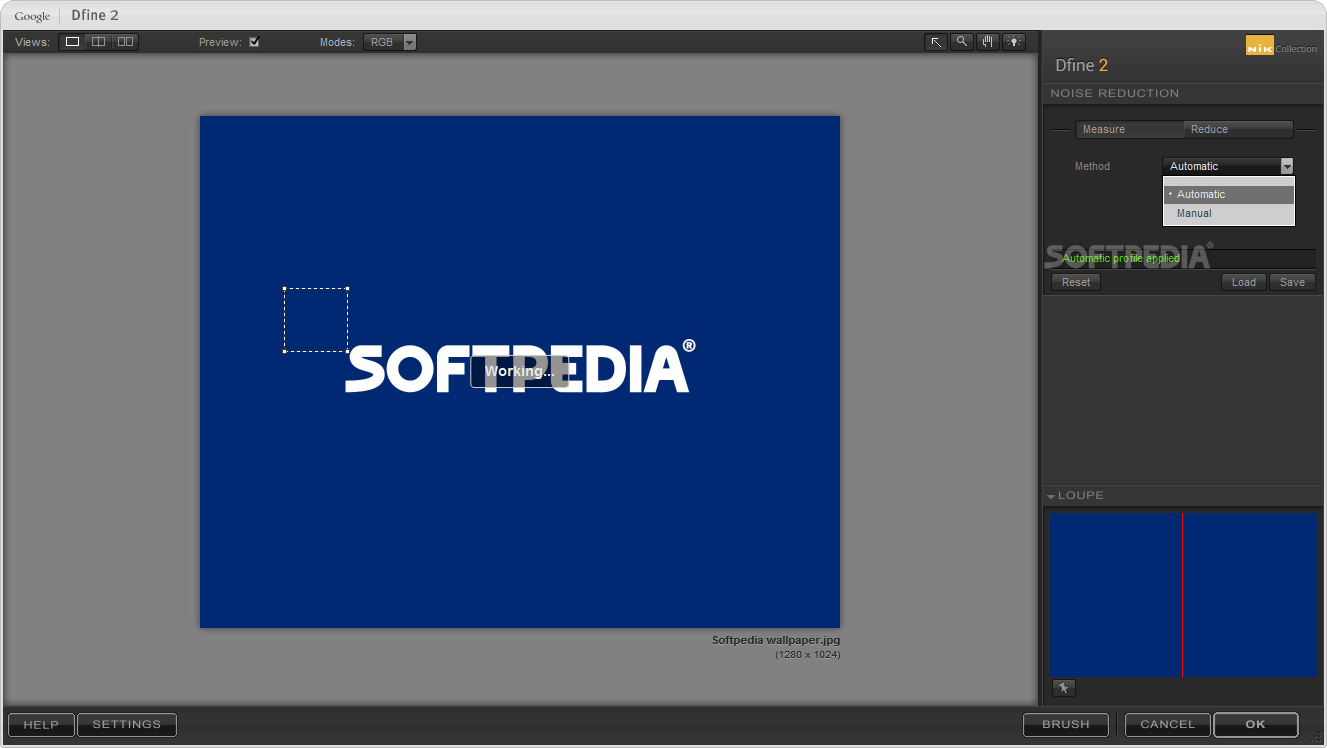Switch to the Reduce tab
Screen dimensions: 1327x748
point(1238,129)
